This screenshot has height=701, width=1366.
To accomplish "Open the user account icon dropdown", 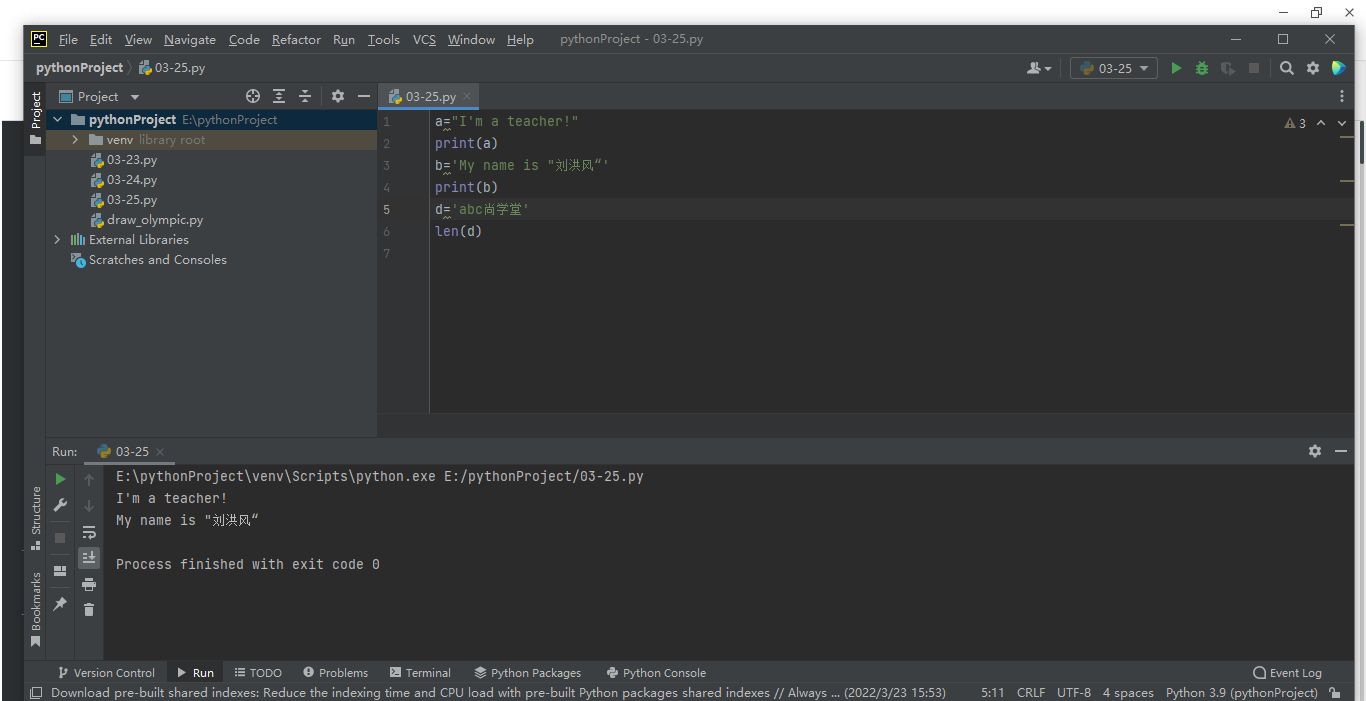I will pyautogui.click(x=1039, y=68).
